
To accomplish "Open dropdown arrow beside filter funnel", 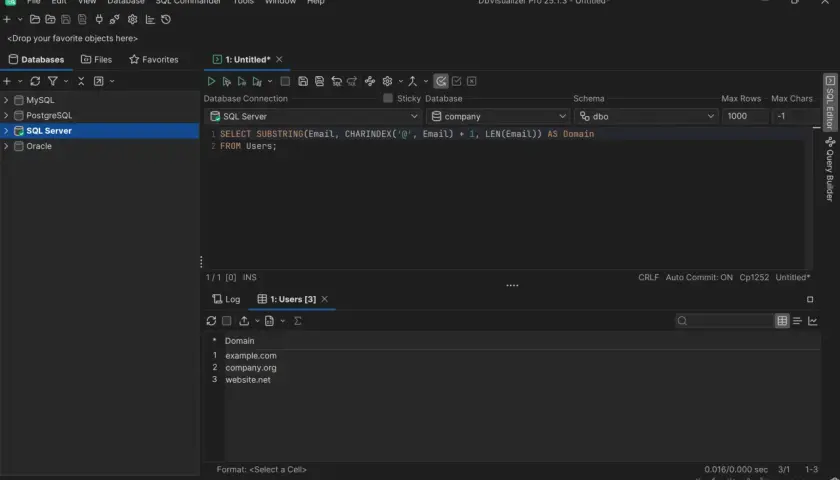I will (x=66, y=81).
